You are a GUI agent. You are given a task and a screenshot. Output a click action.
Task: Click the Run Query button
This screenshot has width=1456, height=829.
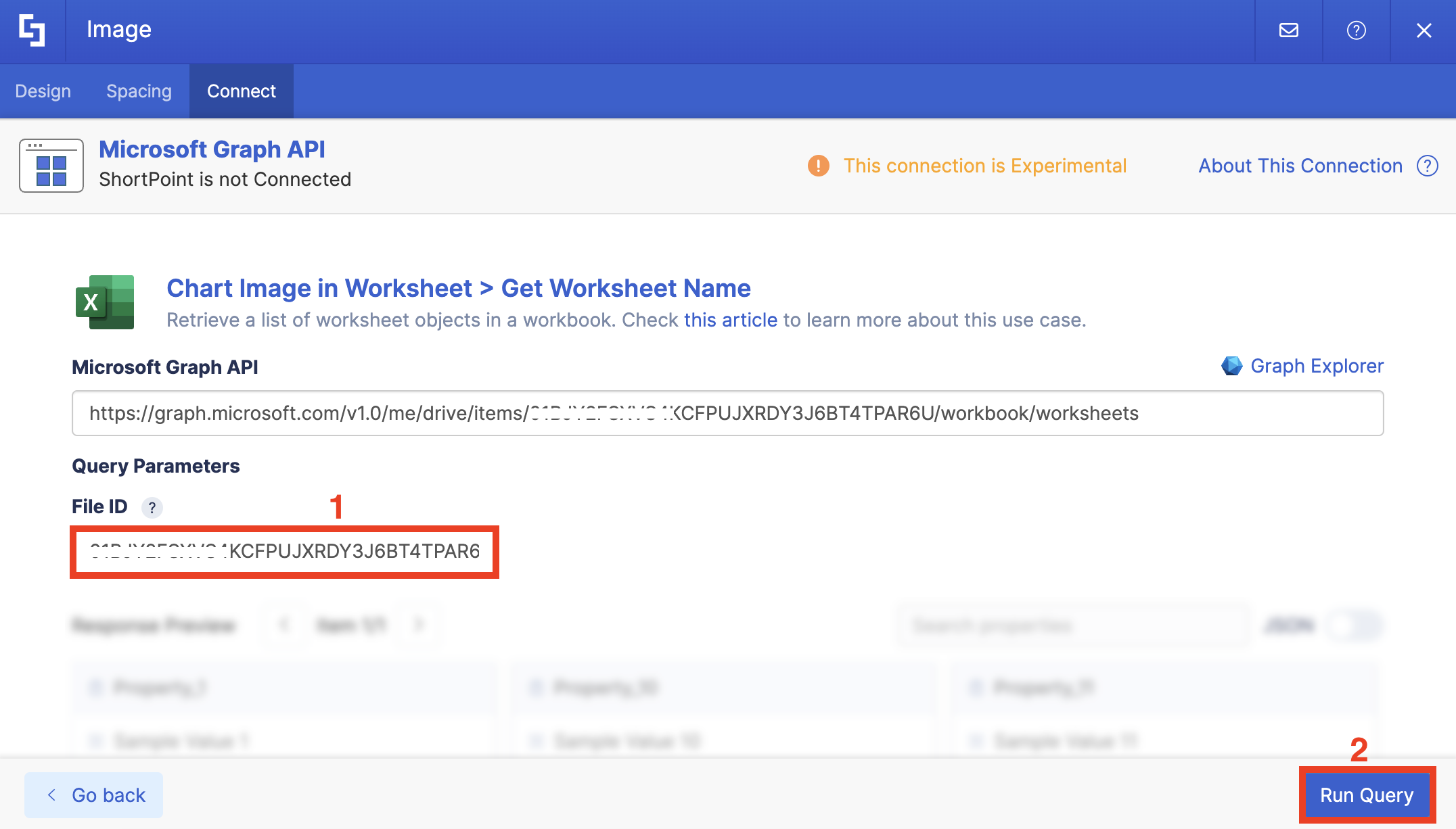(x=1367, y=795)
